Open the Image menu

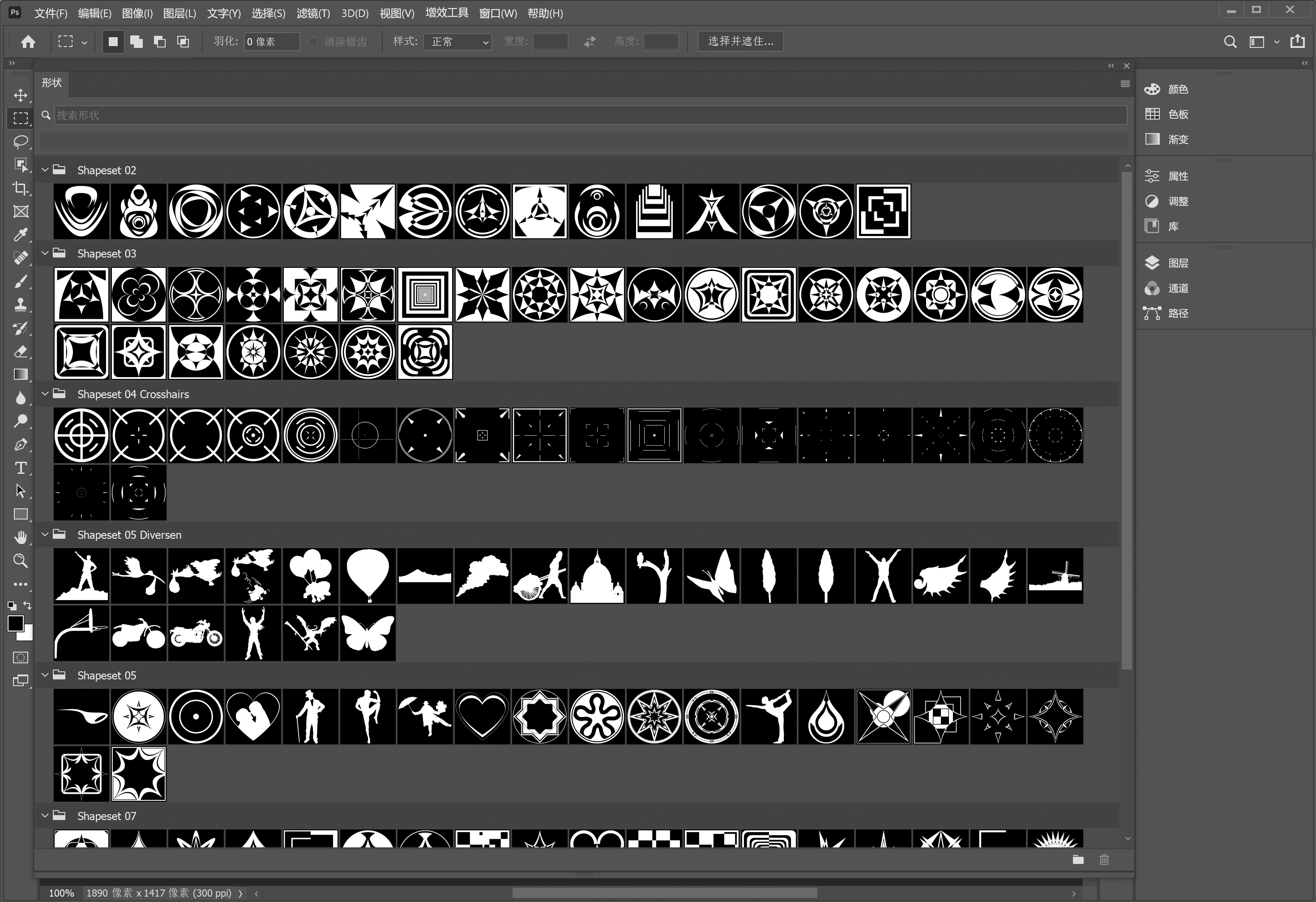point(137,13)
